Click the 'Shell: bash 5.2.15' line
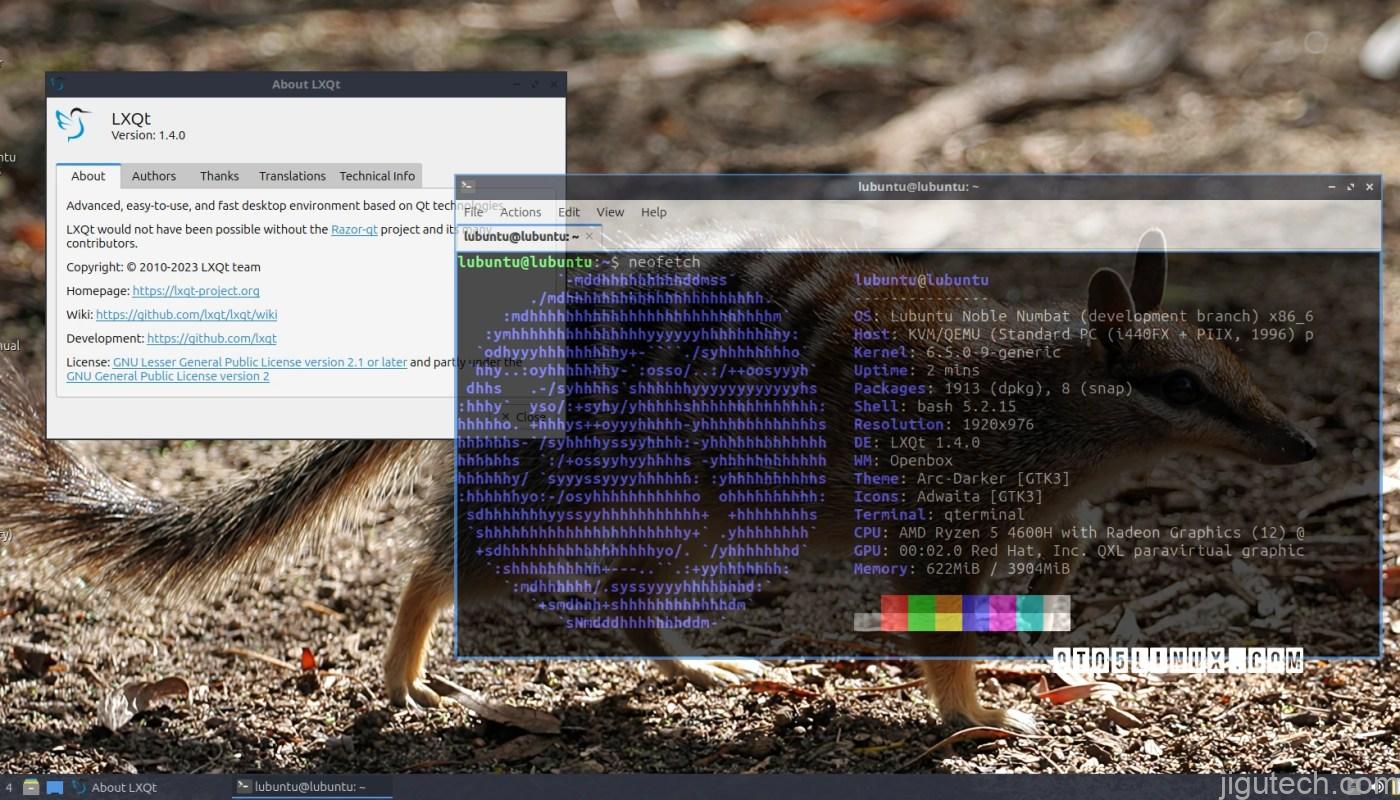 pos(935,406)
